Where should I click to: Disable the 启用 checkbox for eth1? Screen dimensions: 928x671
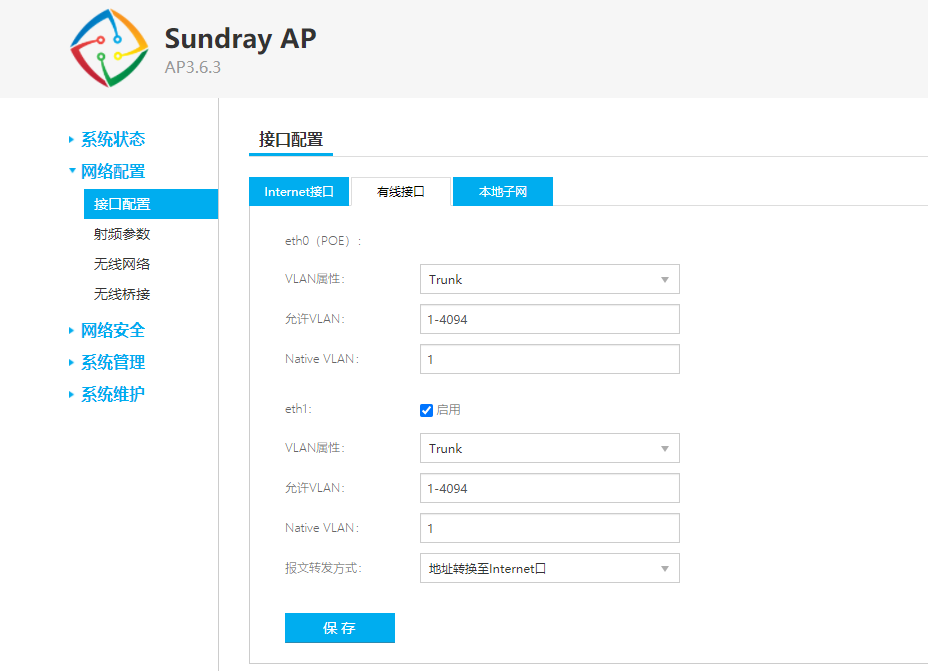point(425,408)
